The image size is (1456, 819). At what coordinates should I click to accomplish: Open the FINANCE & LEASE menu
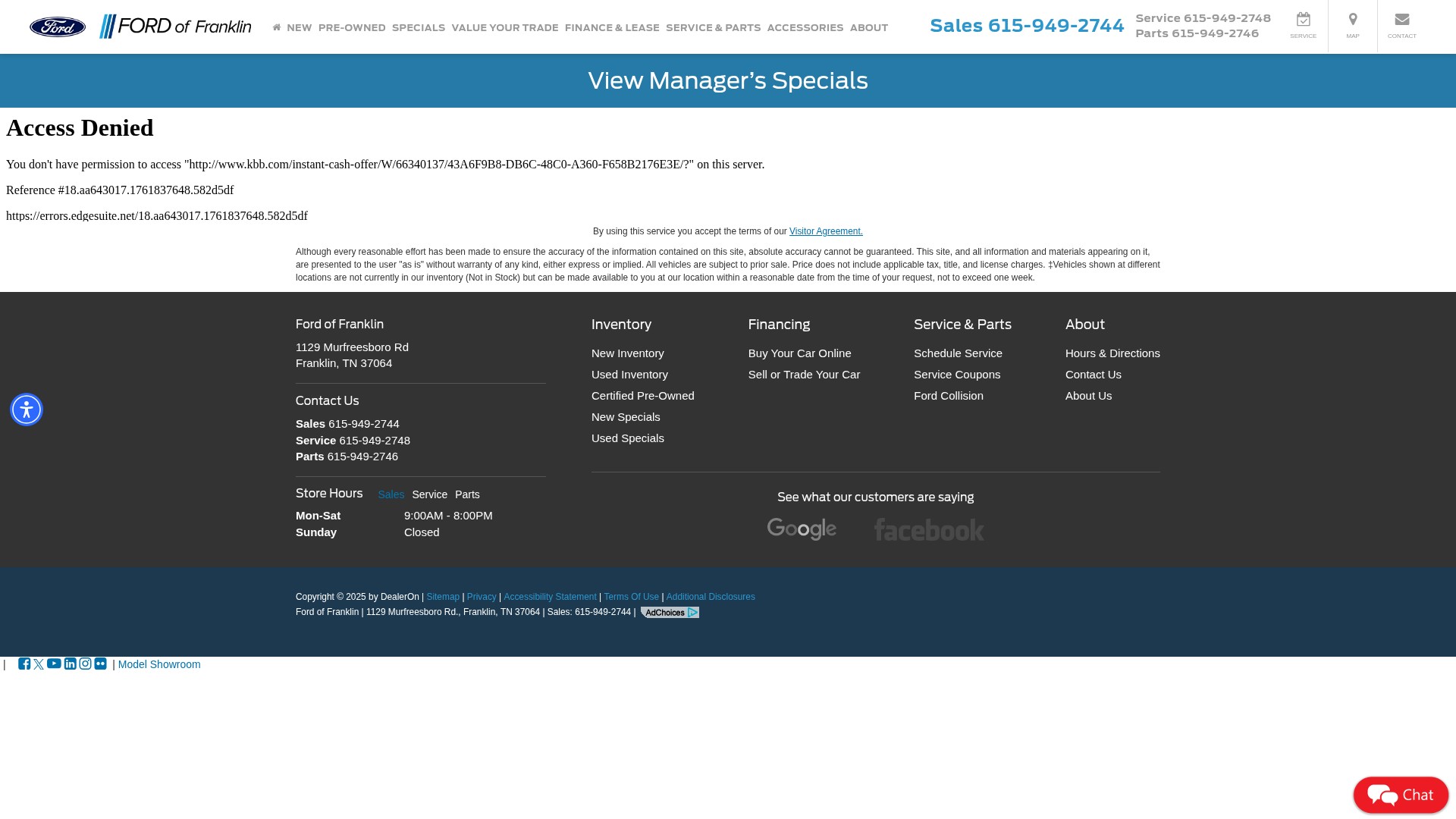pyautogui.click(x=612, y=27)
